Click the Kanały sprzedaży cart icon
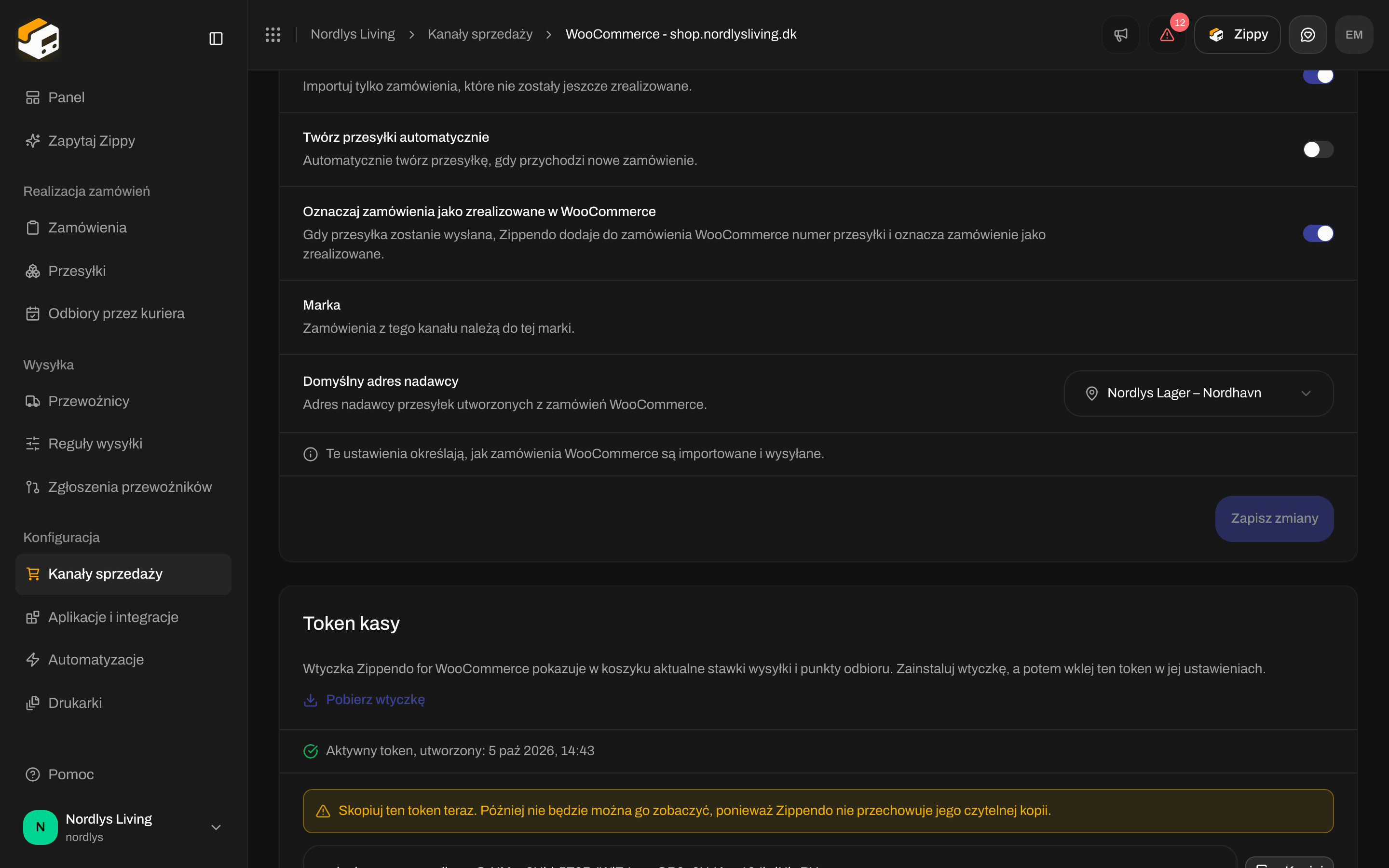The image size is (1389, 868). tap(33, 574)
